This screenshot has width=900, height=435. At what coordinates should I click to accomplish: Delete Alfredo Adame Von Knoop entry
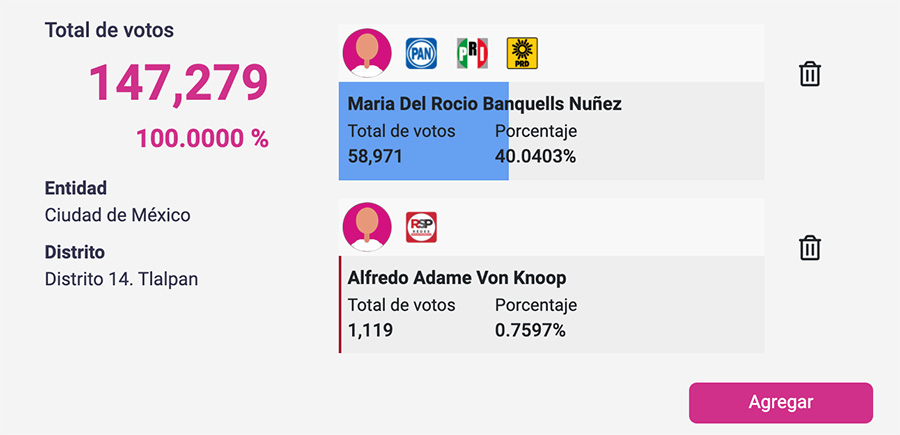(x=810, y=248)
